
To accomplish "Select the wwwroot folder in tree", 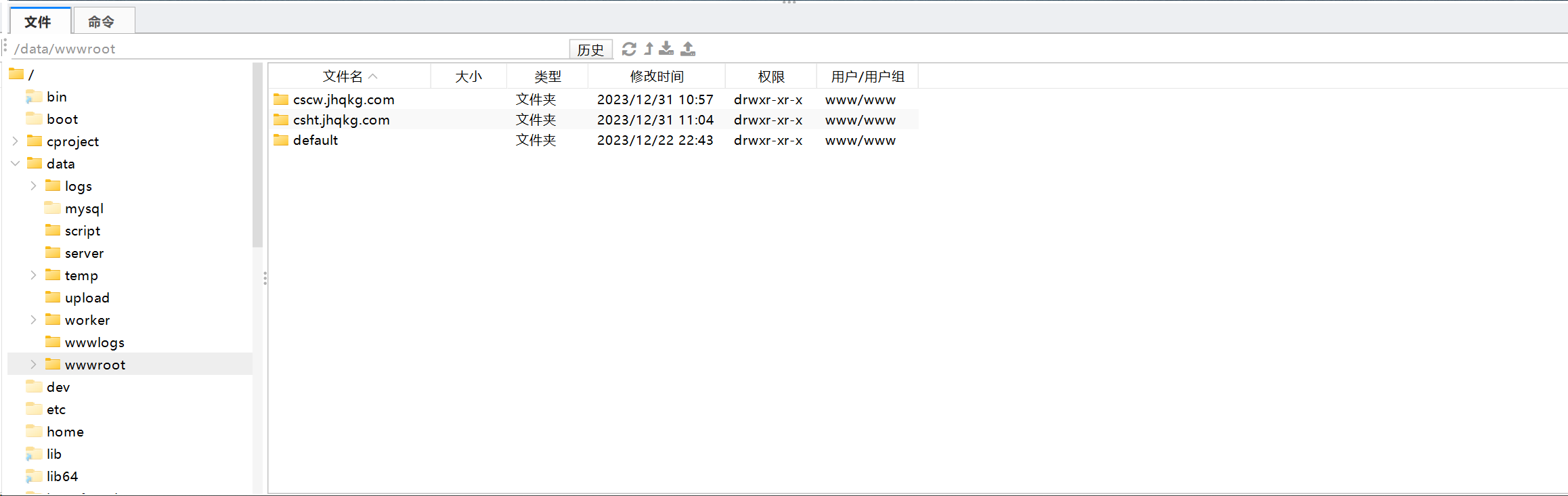I will click(x=85, y=365).
